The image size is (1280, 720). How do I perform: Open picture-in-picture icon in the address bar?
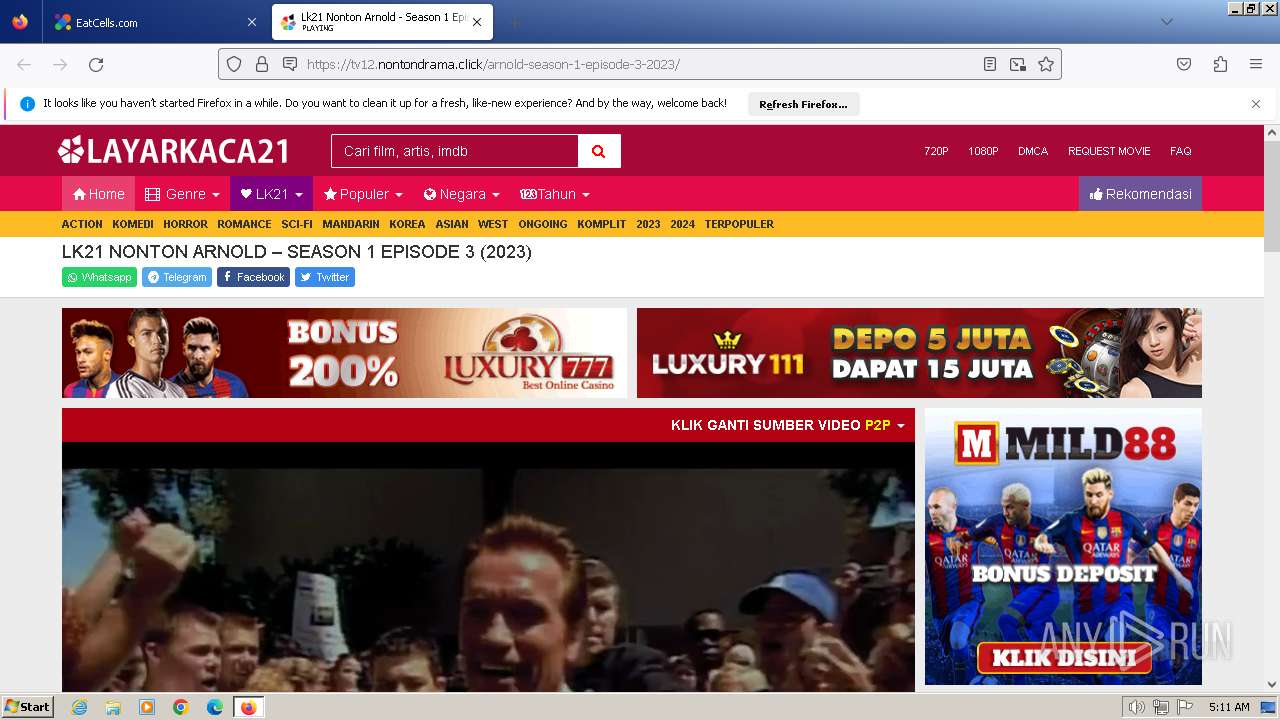1018,64
